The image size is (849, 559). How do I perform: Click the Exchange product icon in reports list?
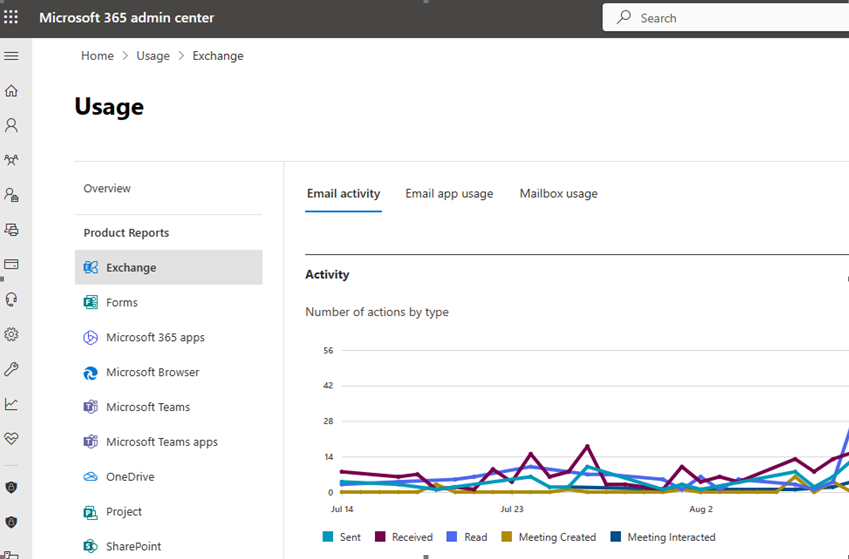[x=90, y=267]
